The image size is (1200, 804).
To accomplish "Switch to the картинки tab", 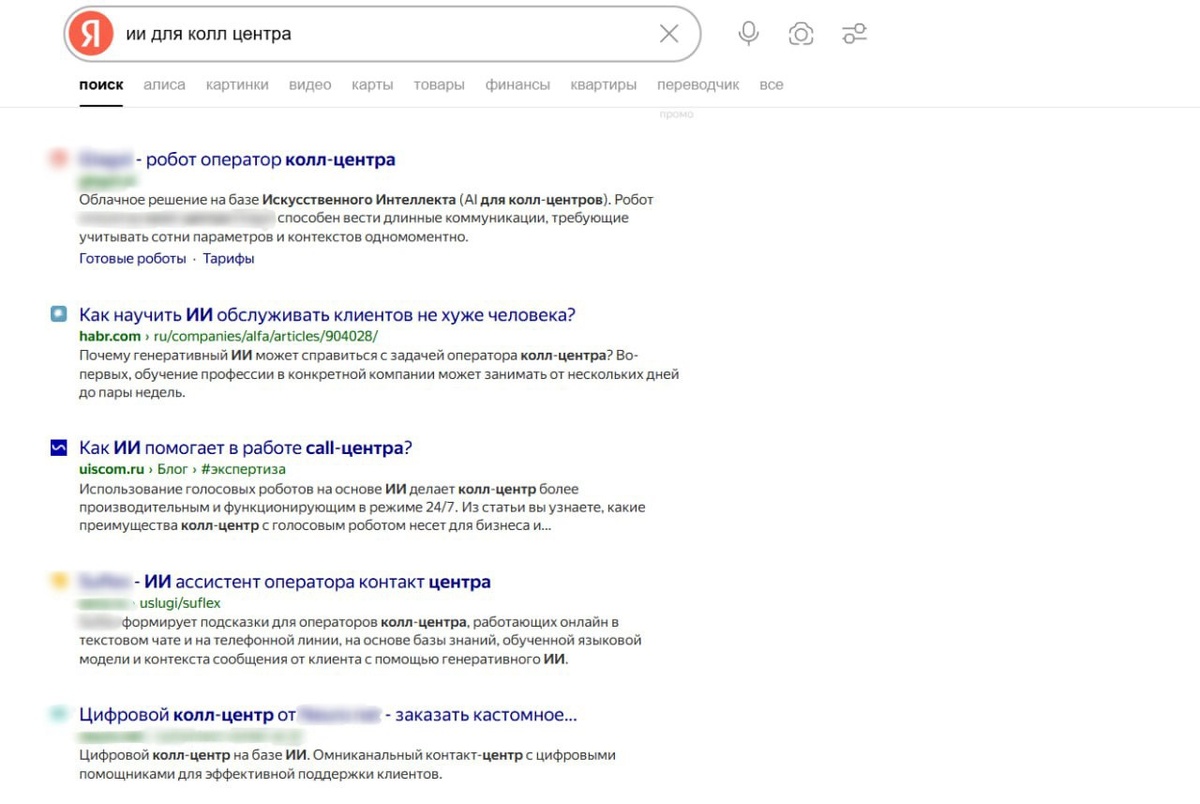I will [237, 85].
